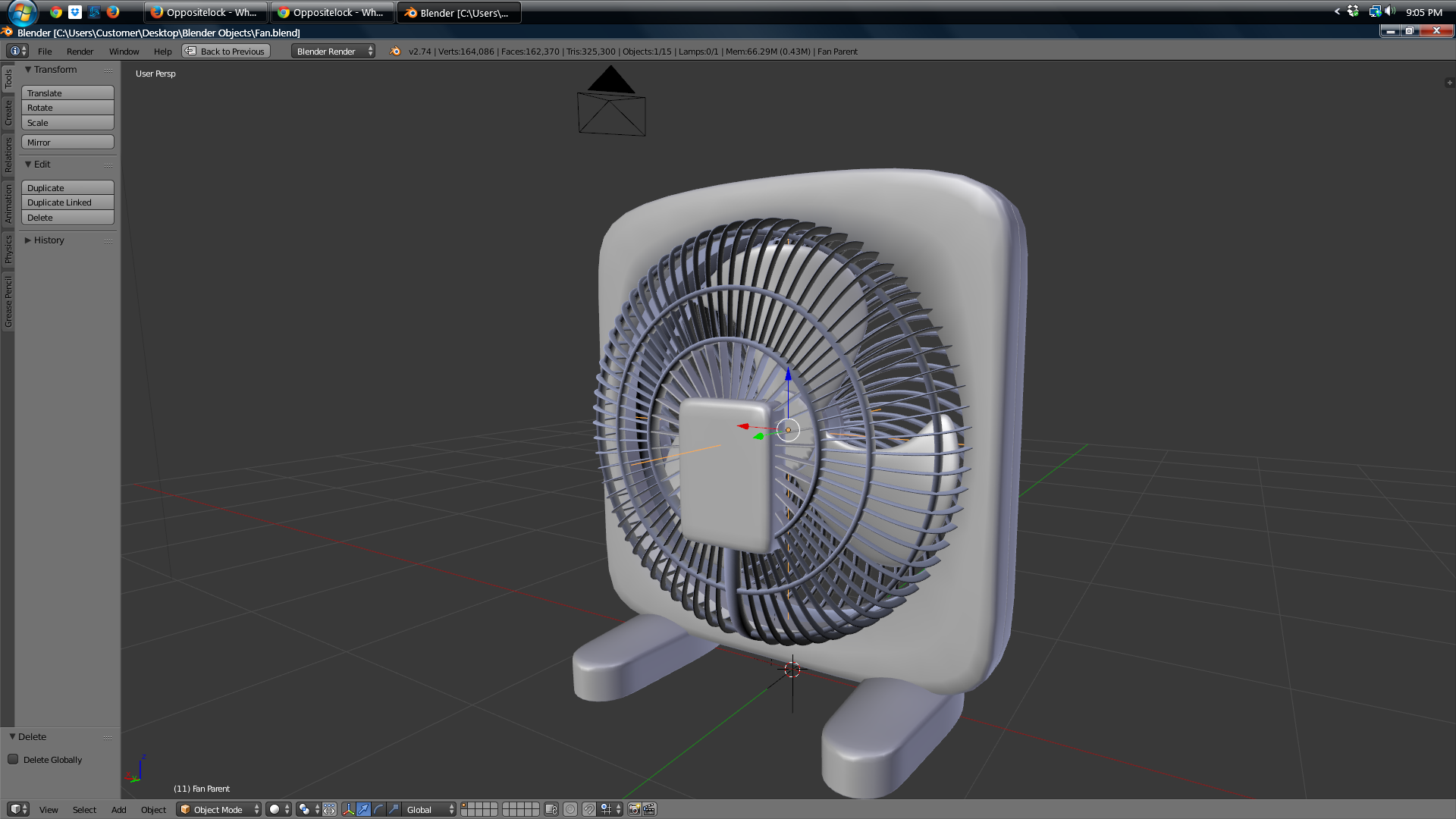Collapse the Delete operator panel

click(12, 736)
